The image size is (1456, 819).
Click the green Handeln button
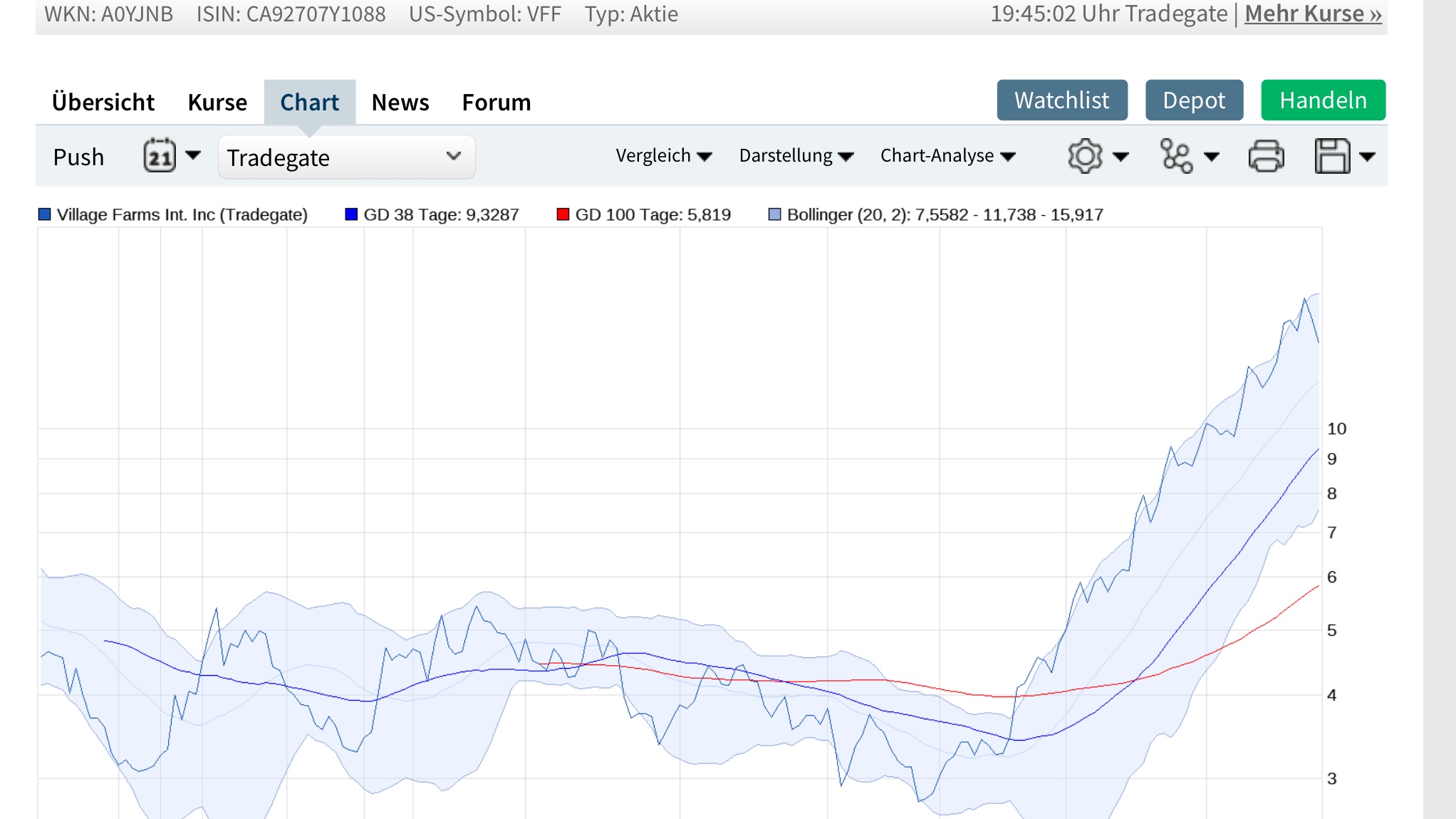1322,100
